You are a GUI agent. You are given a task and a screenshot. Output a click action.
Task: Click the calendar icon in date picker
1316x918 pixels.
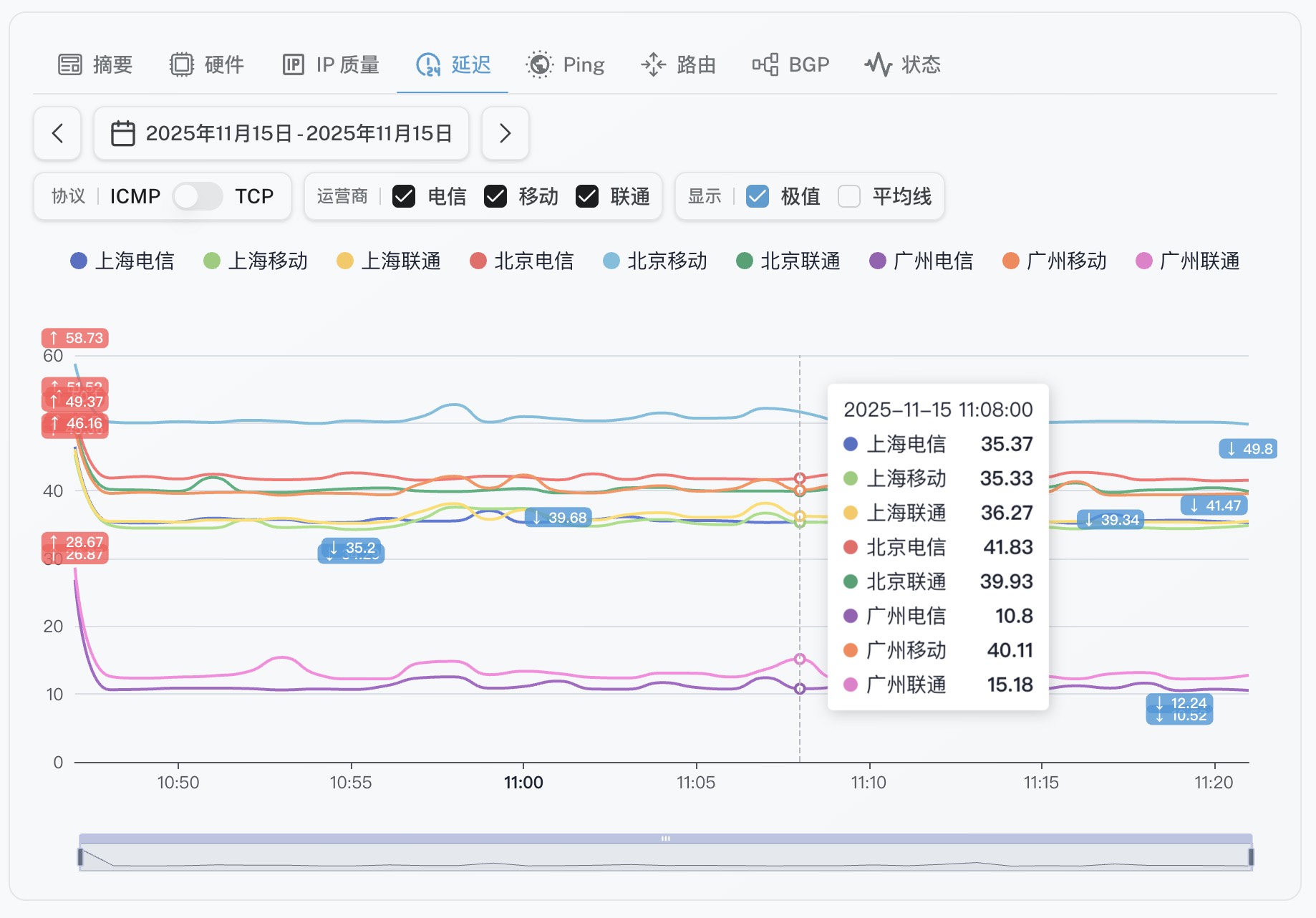coord(122,133)
